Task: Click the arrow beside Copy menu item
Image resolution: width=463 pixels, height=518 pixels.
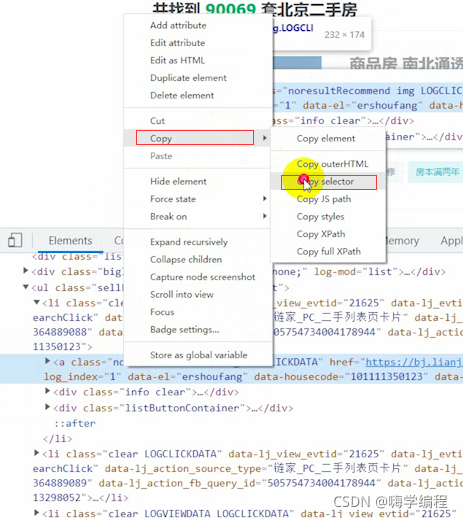Action: [265, 138]
